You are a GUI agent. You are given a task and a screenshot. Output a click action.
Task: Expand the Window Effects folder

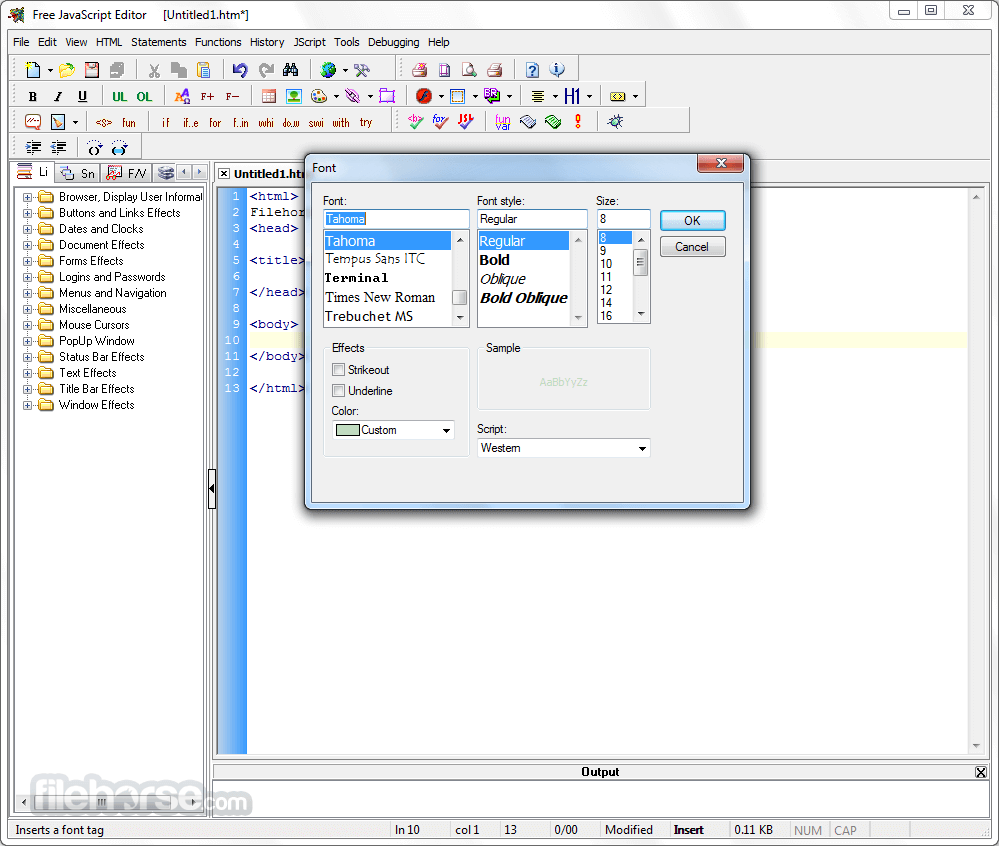click(27, 405)
